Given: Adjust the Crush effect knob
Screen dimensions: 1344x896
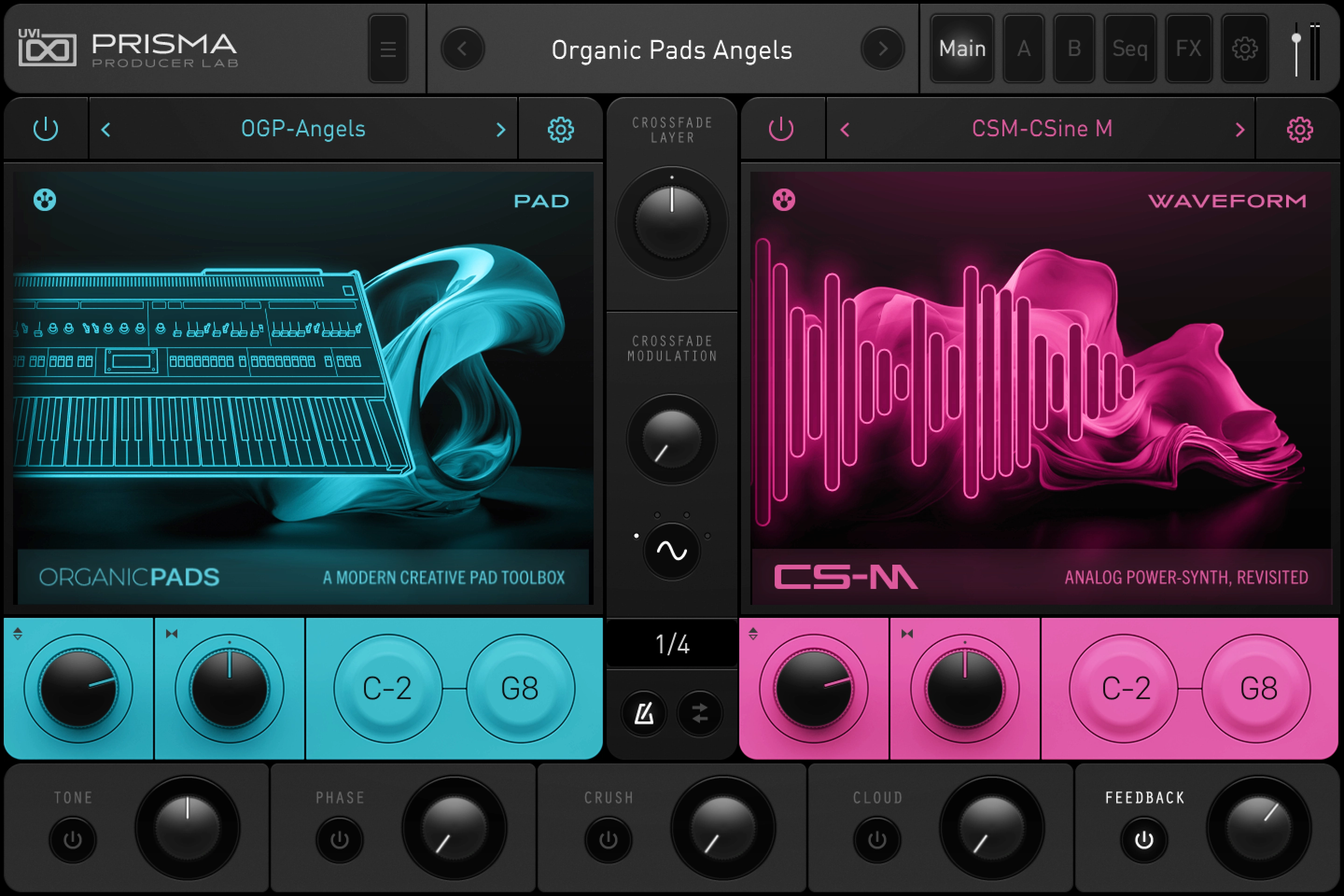Looking at the screenshot, I should point(723,828).
